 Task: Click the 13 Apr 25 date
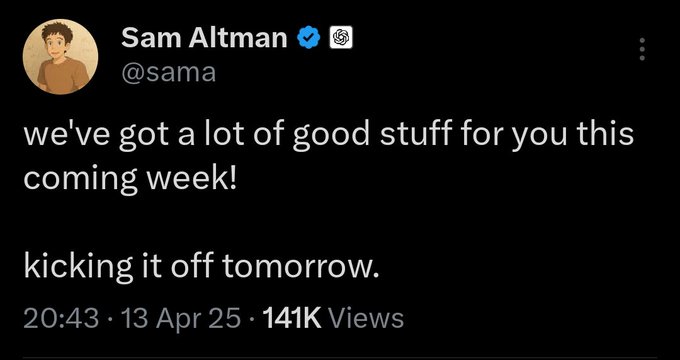pyautogui.click(x=181, y=319)
